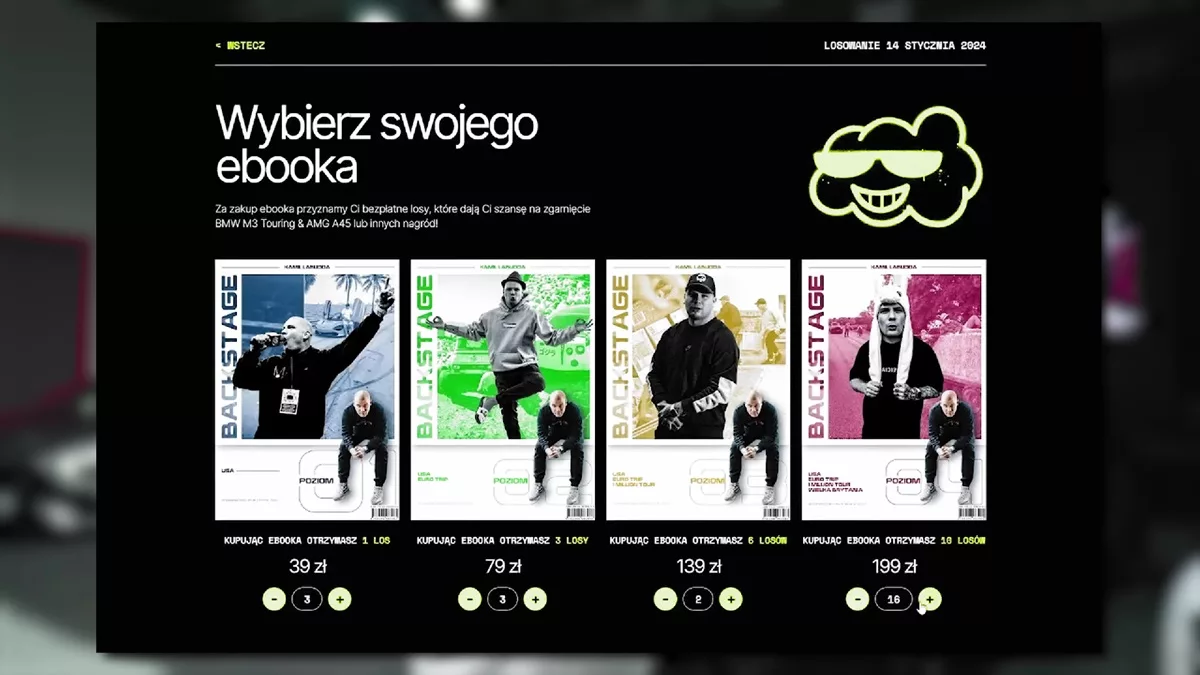The image size is (1200, 675).
Task: Open the green Backstage ebook cover
Action: (x=503, y=390)
